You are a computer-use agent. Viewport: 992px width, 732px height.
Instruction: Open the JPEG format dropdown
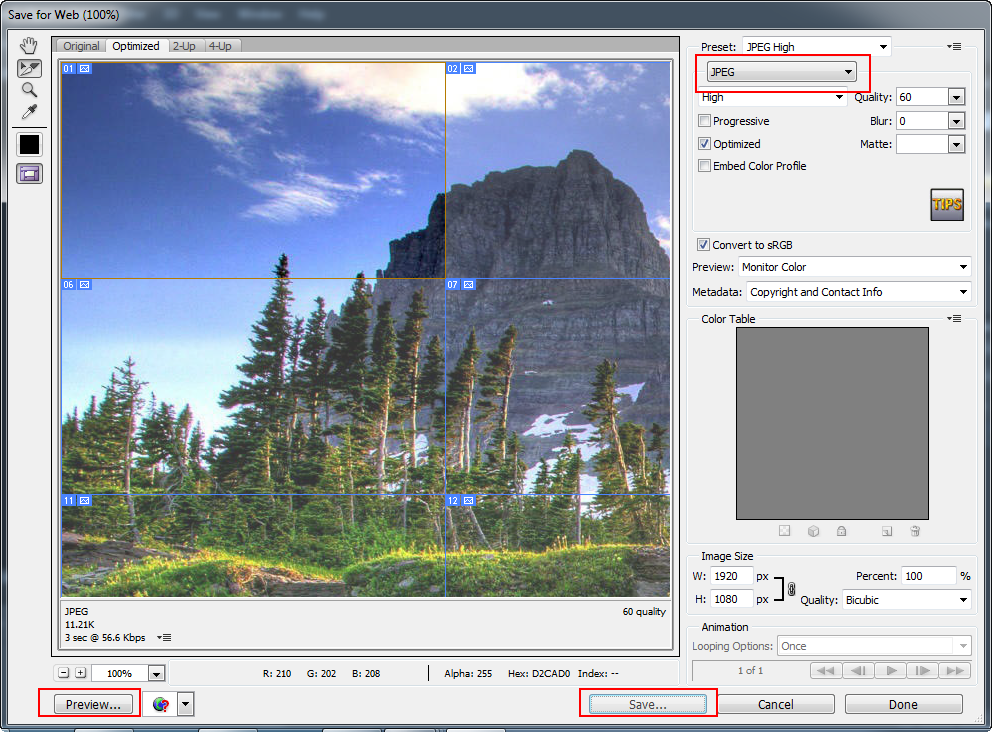[780, 71]
